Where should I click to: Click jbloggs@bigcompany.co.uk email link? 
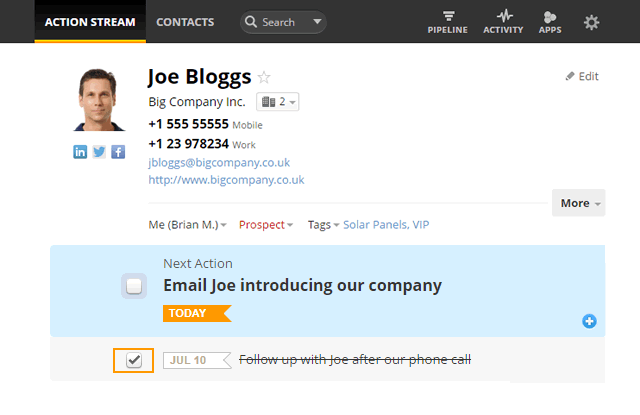(219, 162)
